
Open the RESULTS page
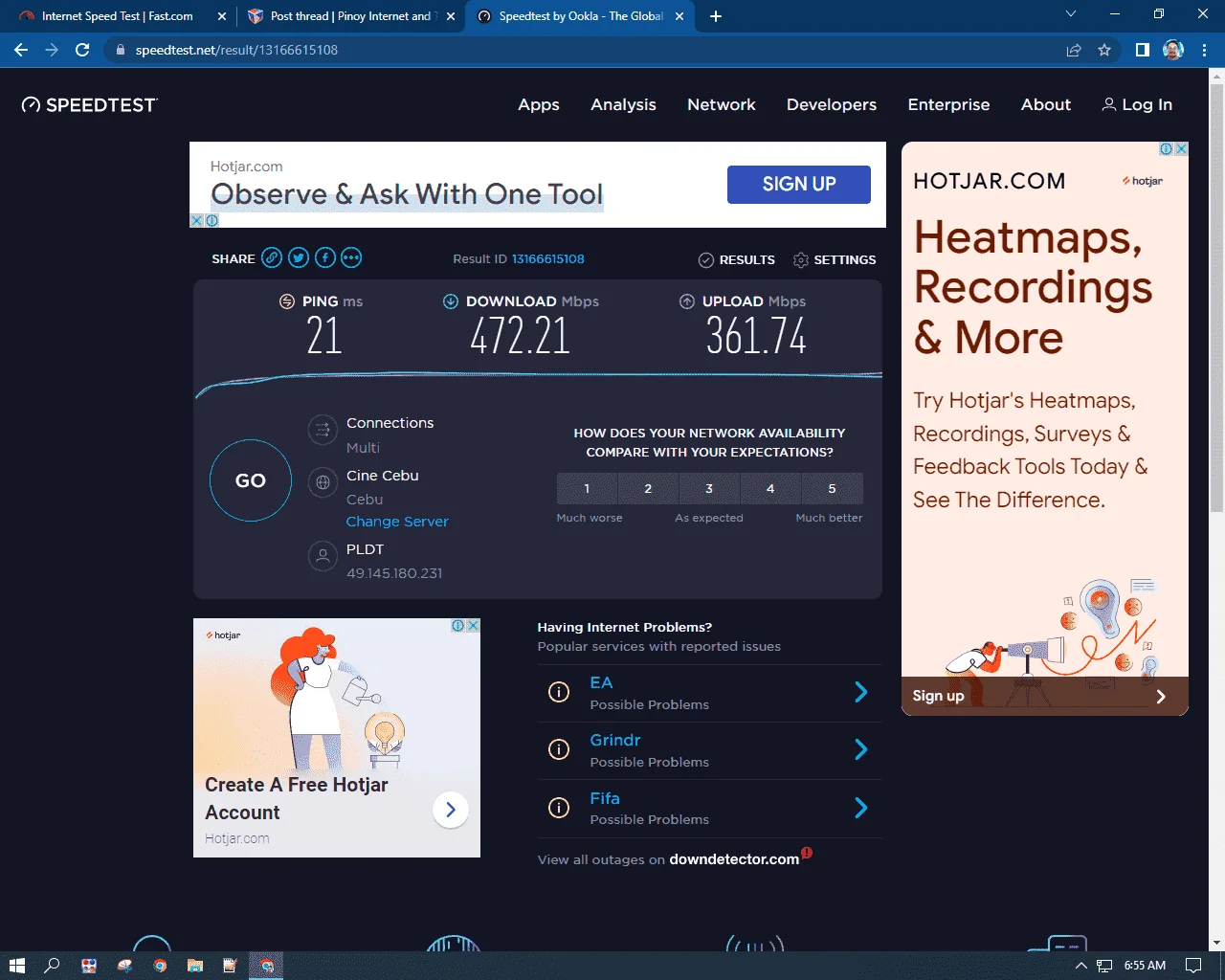click(737, 259)
